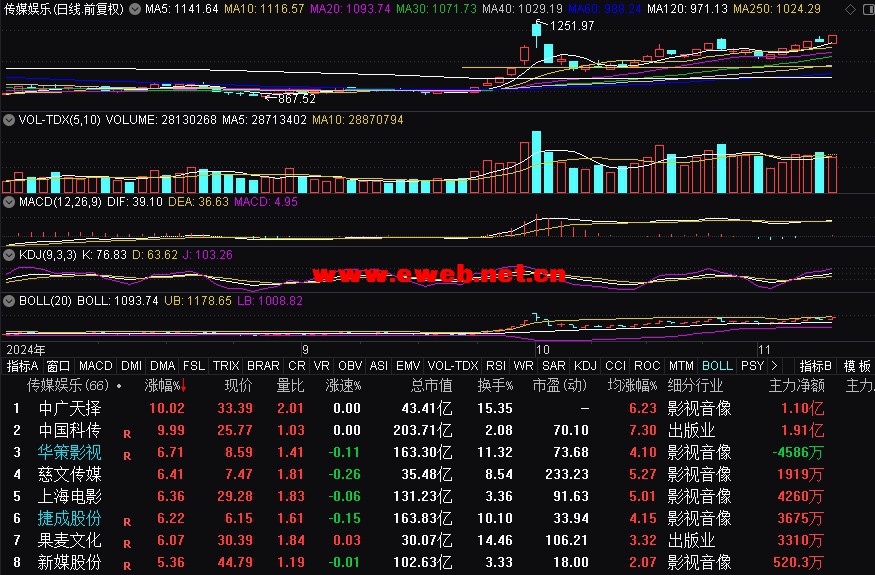Open the dropdown circle beside 传媒娱乐(日线.前复权) title
Viewport: 875px width, 575px height.
point(134,9)
